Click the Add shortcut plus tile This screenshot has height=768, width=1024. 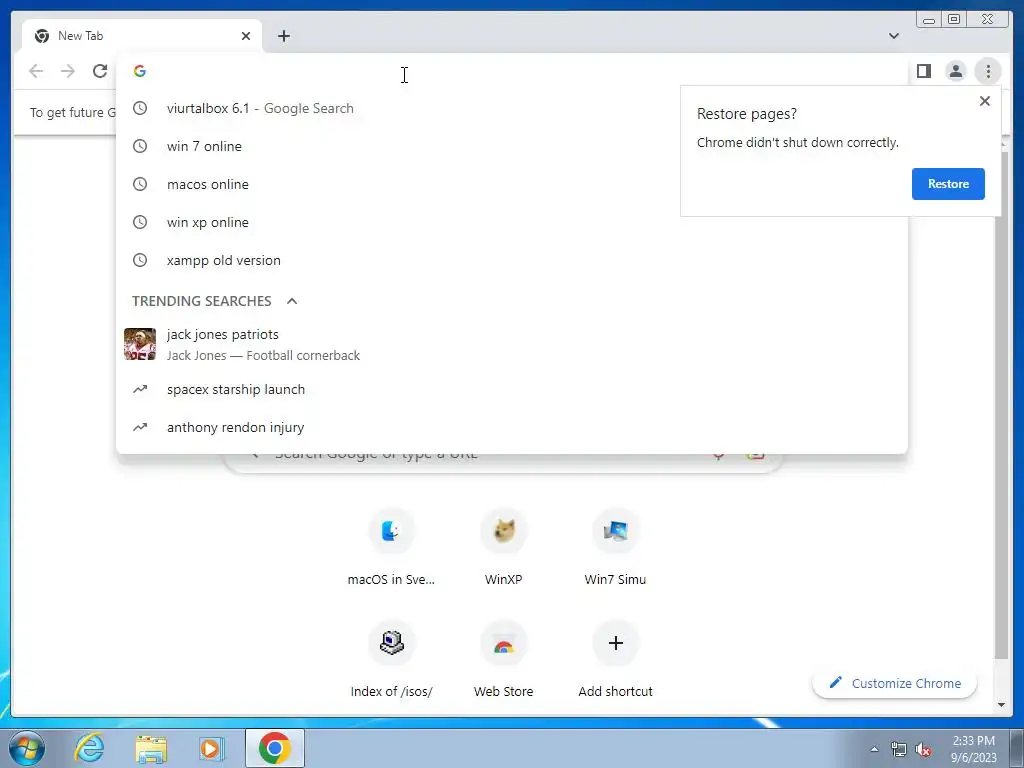pos(615,660)
